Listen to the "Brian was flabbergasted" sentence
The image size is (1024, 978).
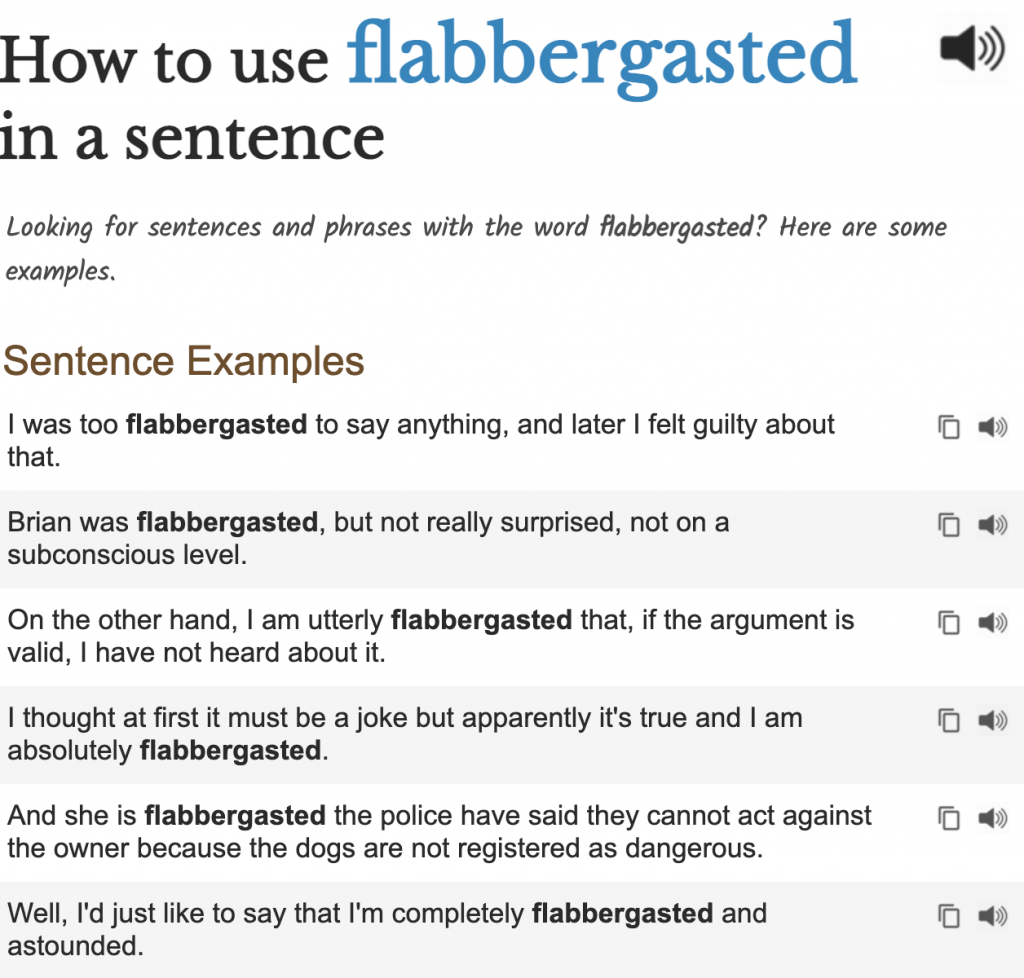(x=993, y=524)
